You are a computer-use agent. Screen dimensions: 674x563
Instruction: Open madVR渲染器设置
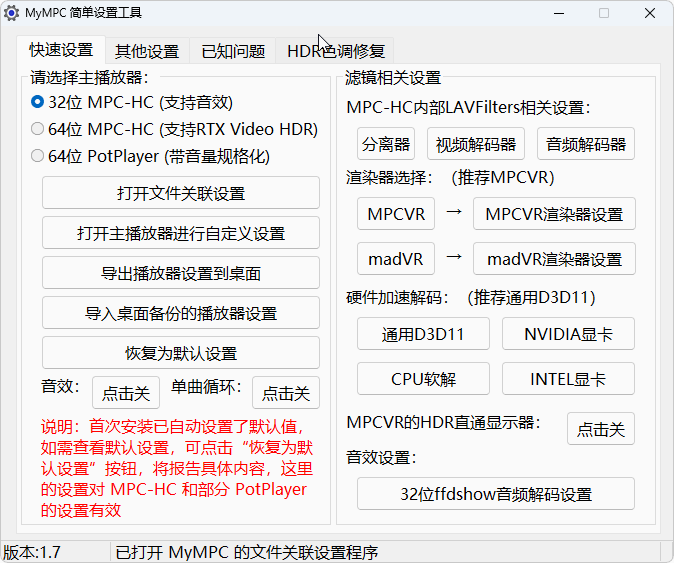point(554,259)
